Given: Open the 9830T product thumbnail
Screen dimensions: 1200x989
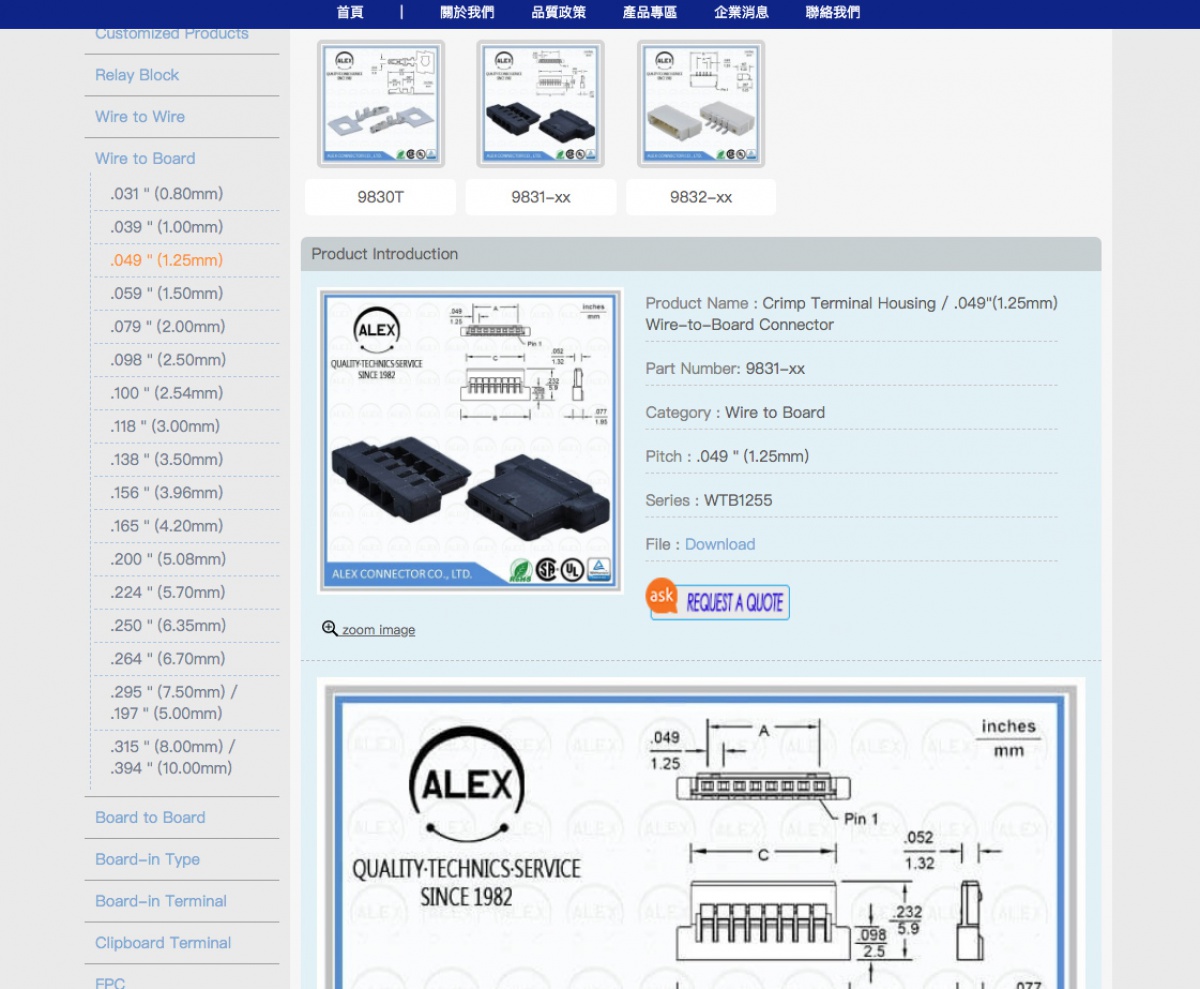Looking at the screenshot, I should pyautogui.click(x=381, y=104).
